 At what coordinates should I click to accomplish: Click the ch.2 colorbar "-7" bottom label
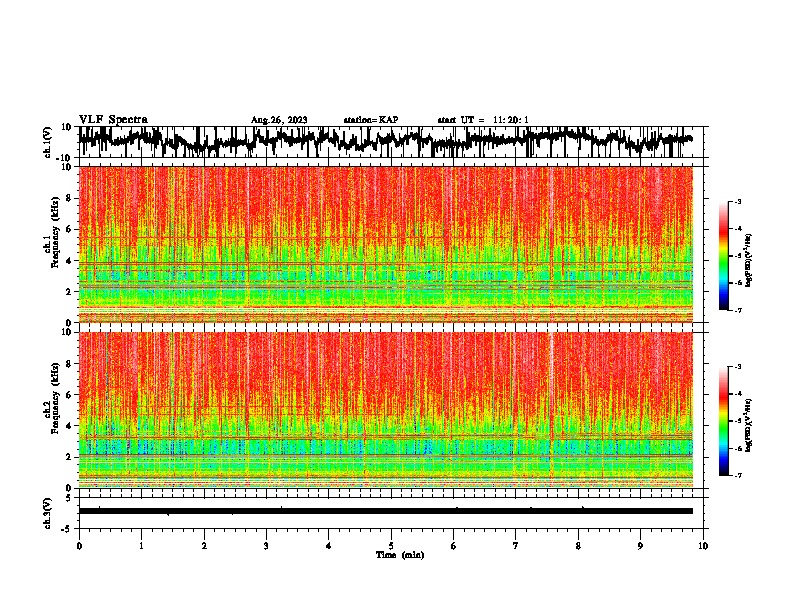(737, 476)
